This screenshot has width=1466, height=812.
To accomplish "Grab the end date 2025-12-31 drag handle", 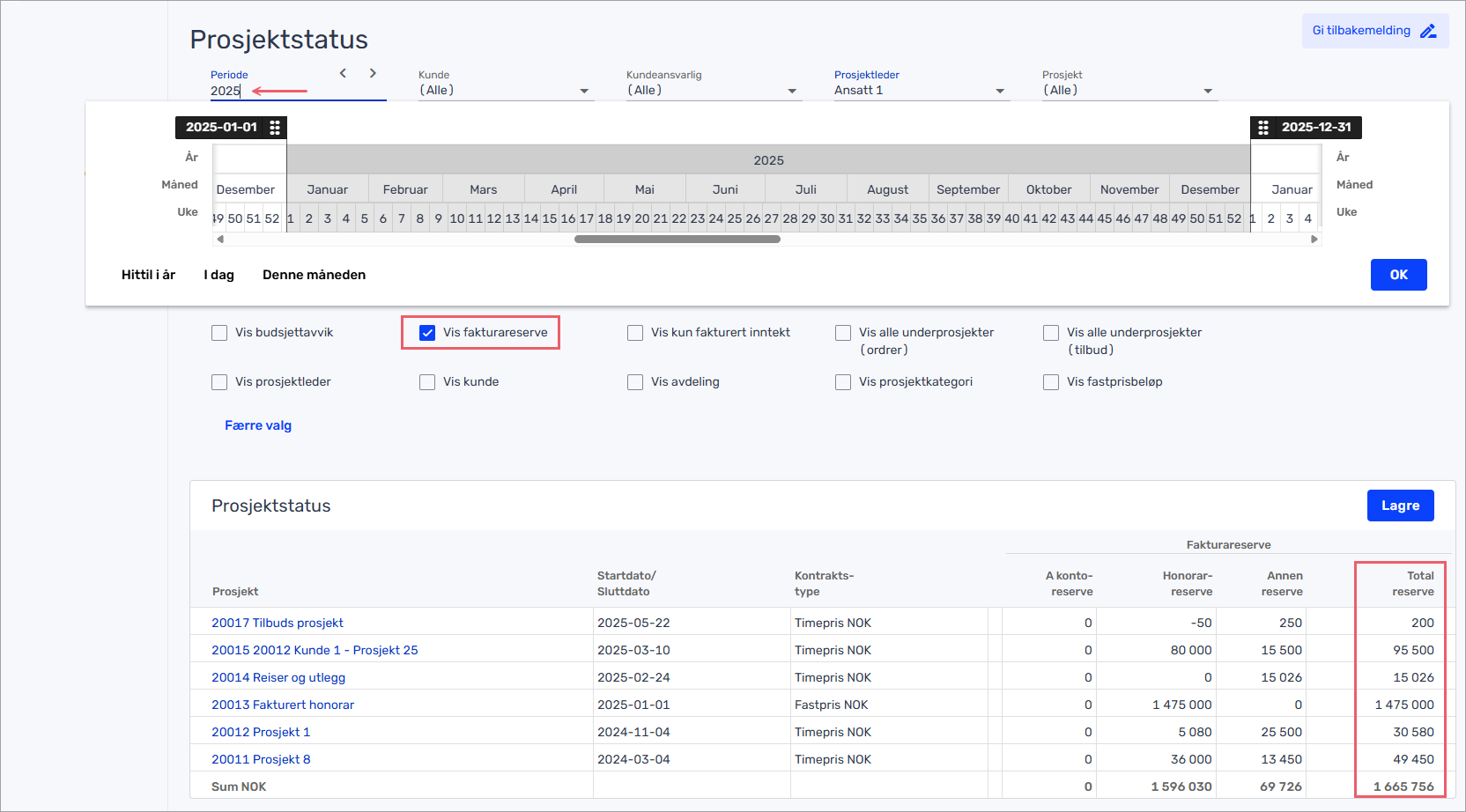I will pyautogui.click(x=1263, y=128).
